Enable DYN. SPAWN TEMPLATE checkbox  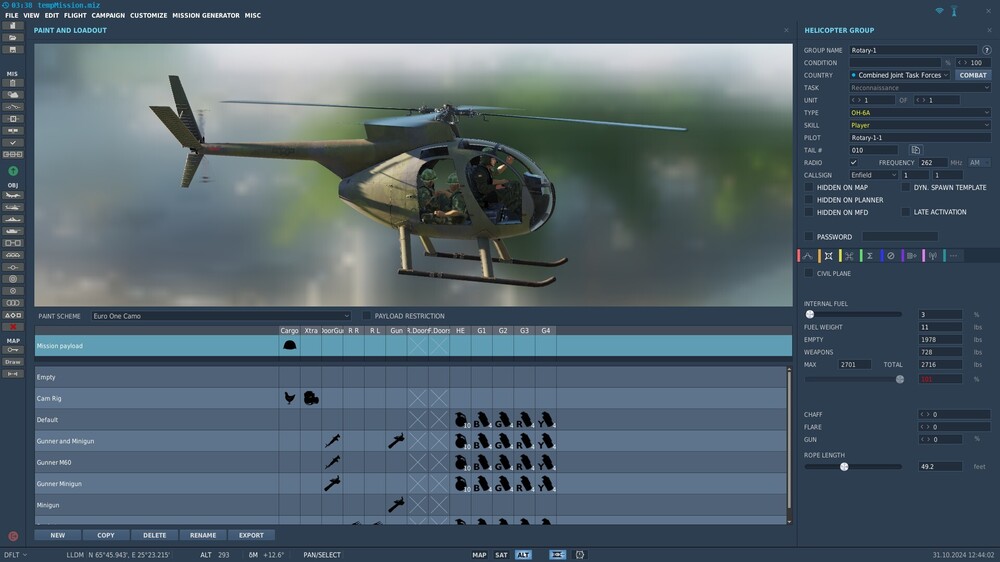click(x=906, y=188)
